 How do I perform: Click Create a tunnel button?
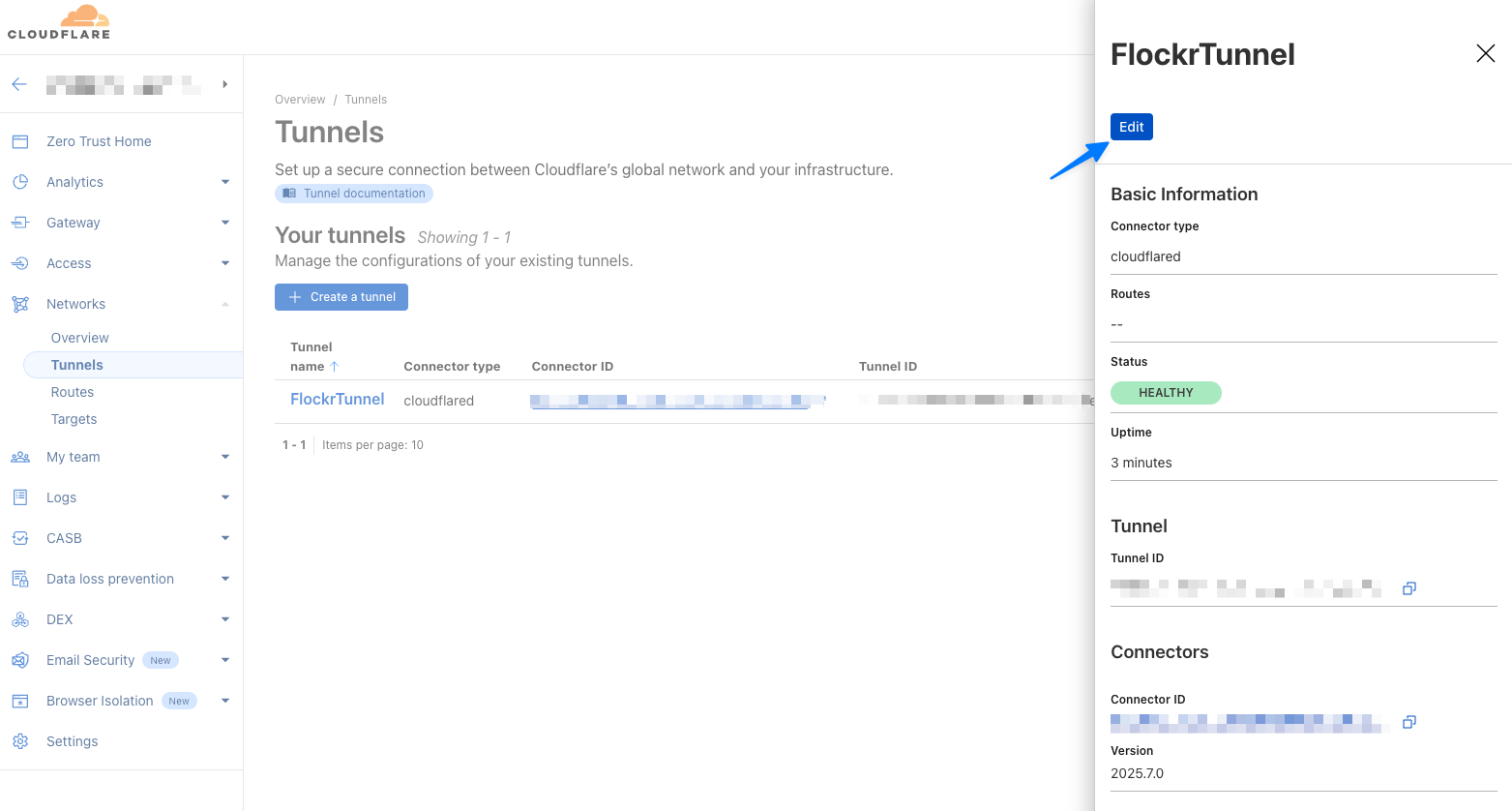[x=341, y=297]
